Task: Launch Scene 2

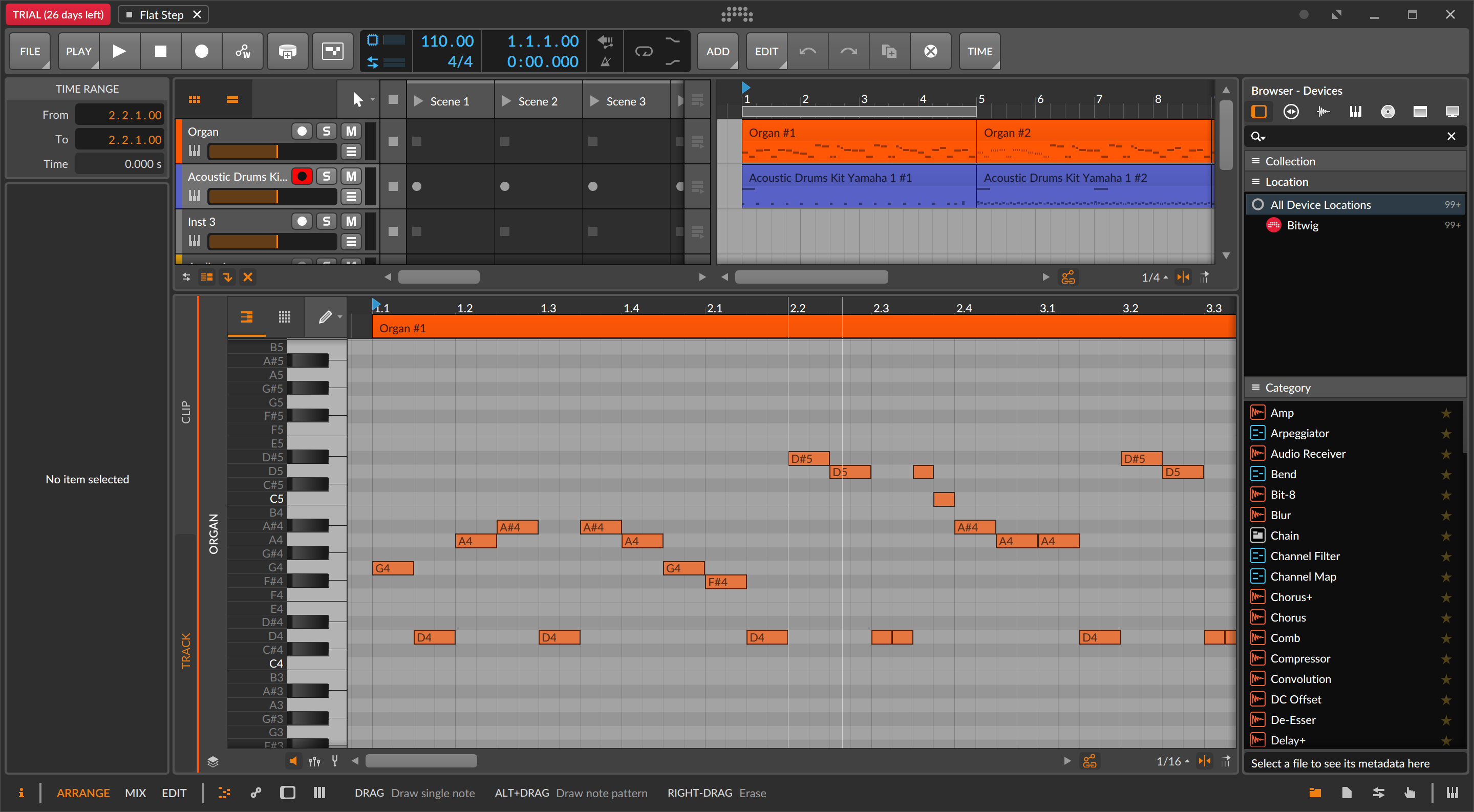Action: point(506,101)
